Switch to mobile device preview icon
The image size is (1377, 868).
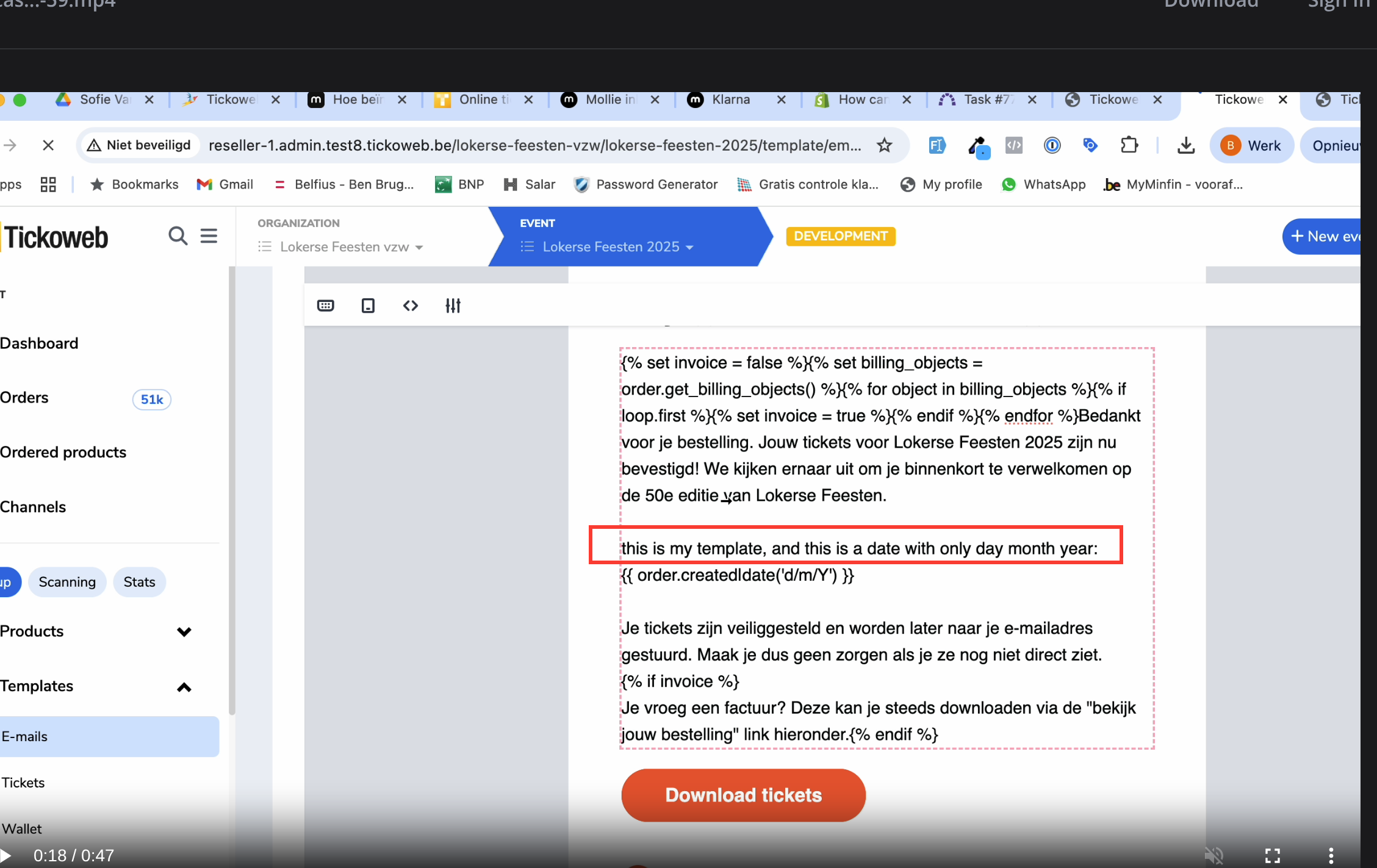[x=368, y=306]
